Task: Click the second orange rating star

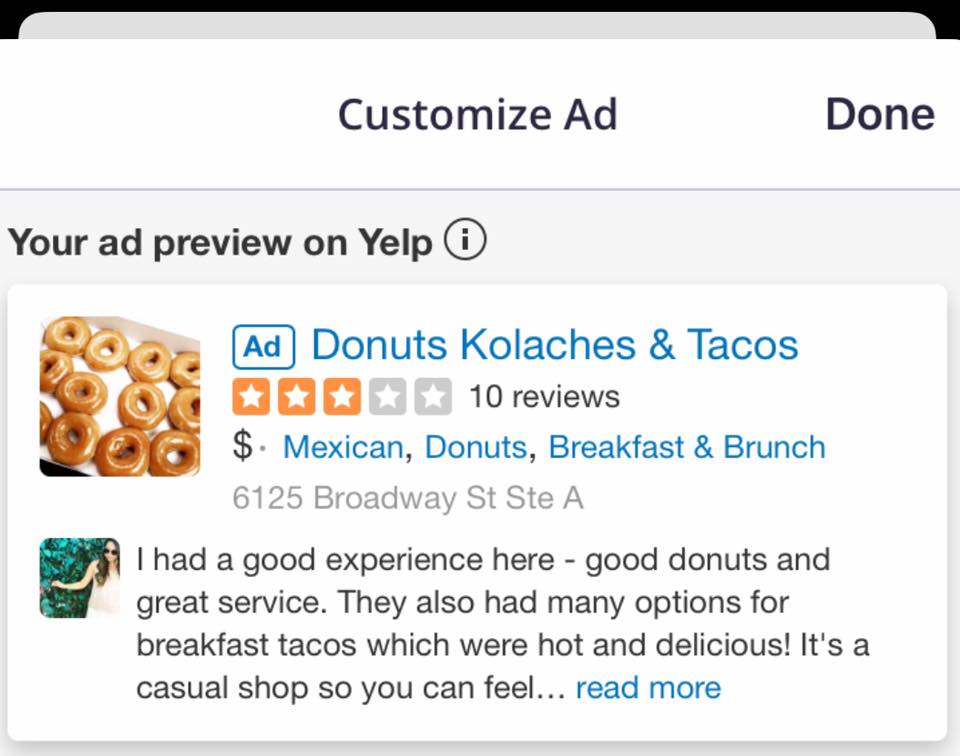Action: (296, 397)
